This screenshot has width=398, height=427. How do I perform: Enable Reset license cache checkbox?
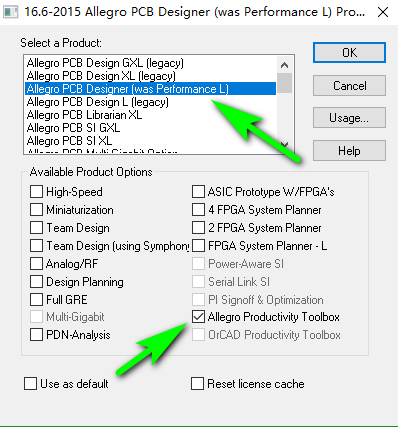click(197, 383)
